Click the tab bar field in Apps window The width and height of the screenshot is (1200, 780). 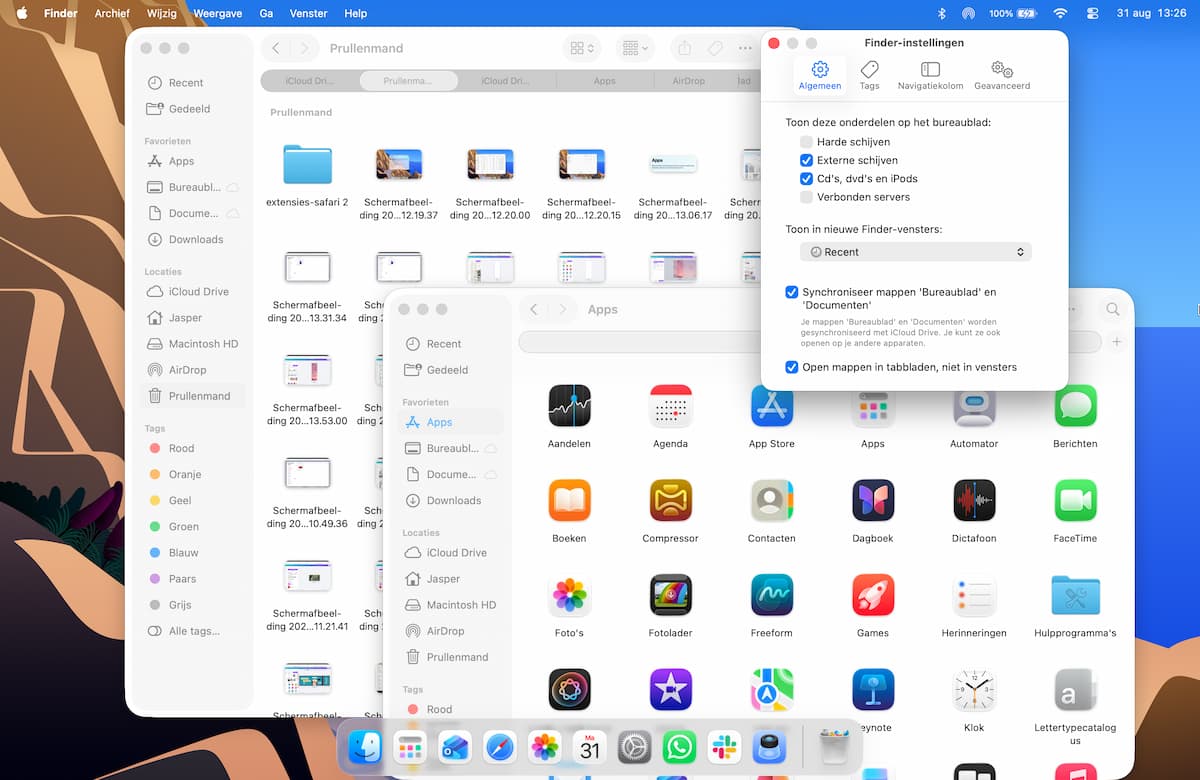coord(810,342)
